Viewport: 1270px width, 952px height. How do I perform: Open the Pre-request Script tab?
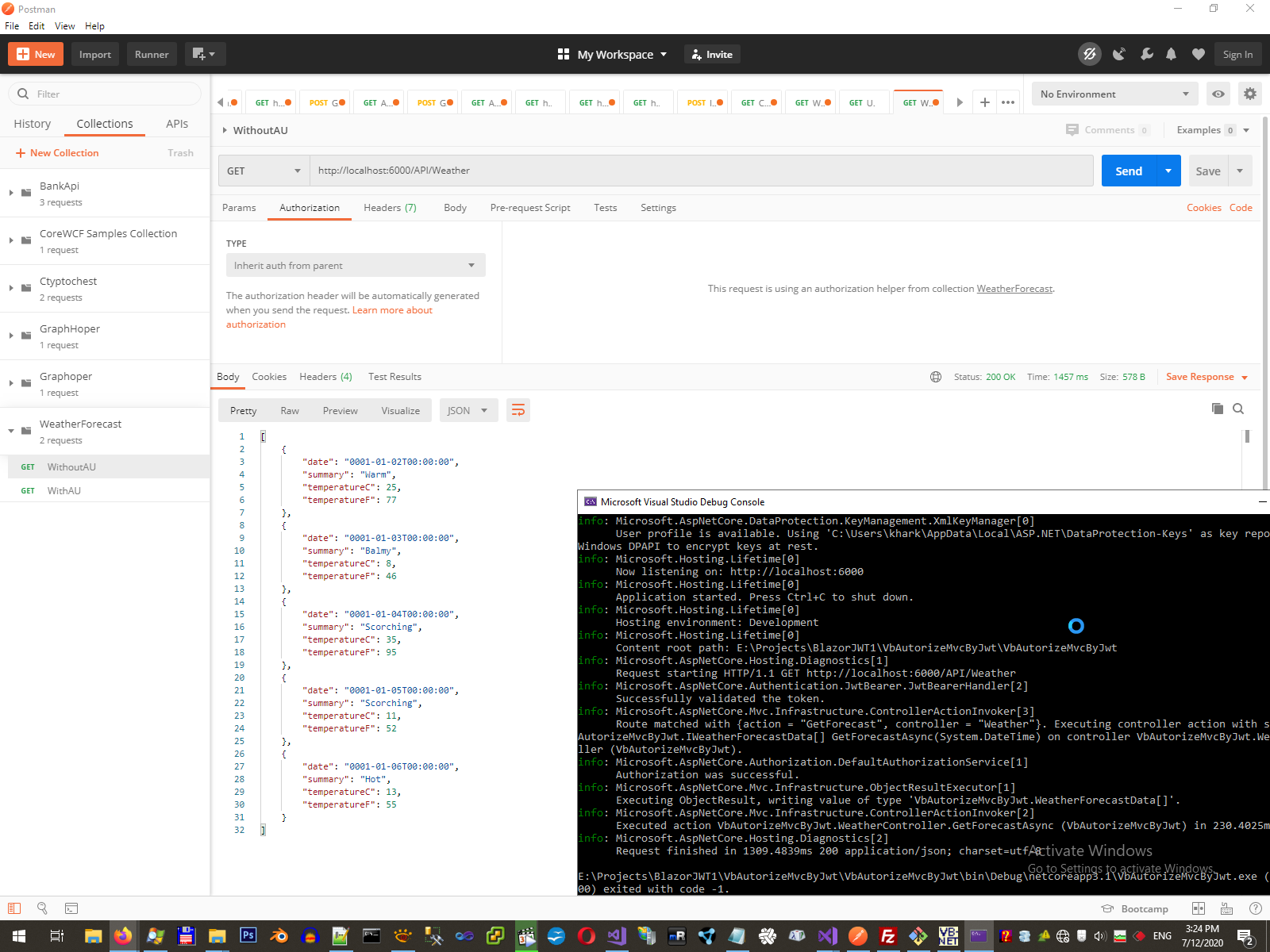coord(530,208)
